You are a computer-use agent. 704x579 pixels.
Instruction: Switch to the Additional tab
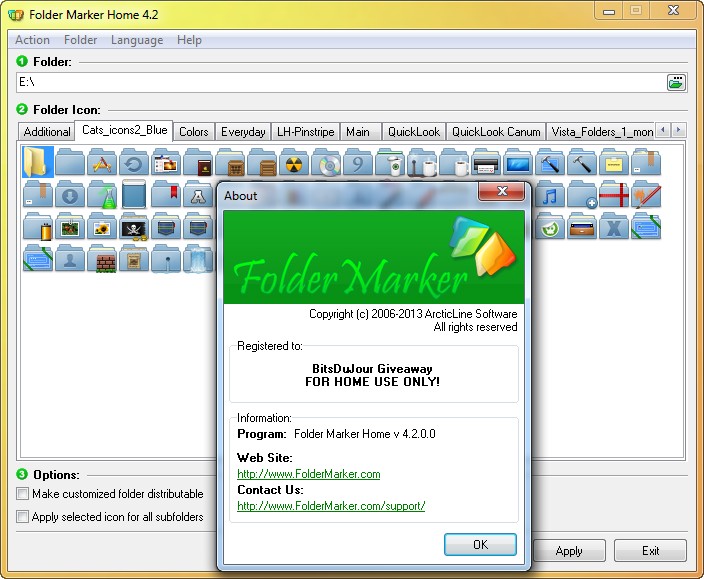click(x=47, y=132)
